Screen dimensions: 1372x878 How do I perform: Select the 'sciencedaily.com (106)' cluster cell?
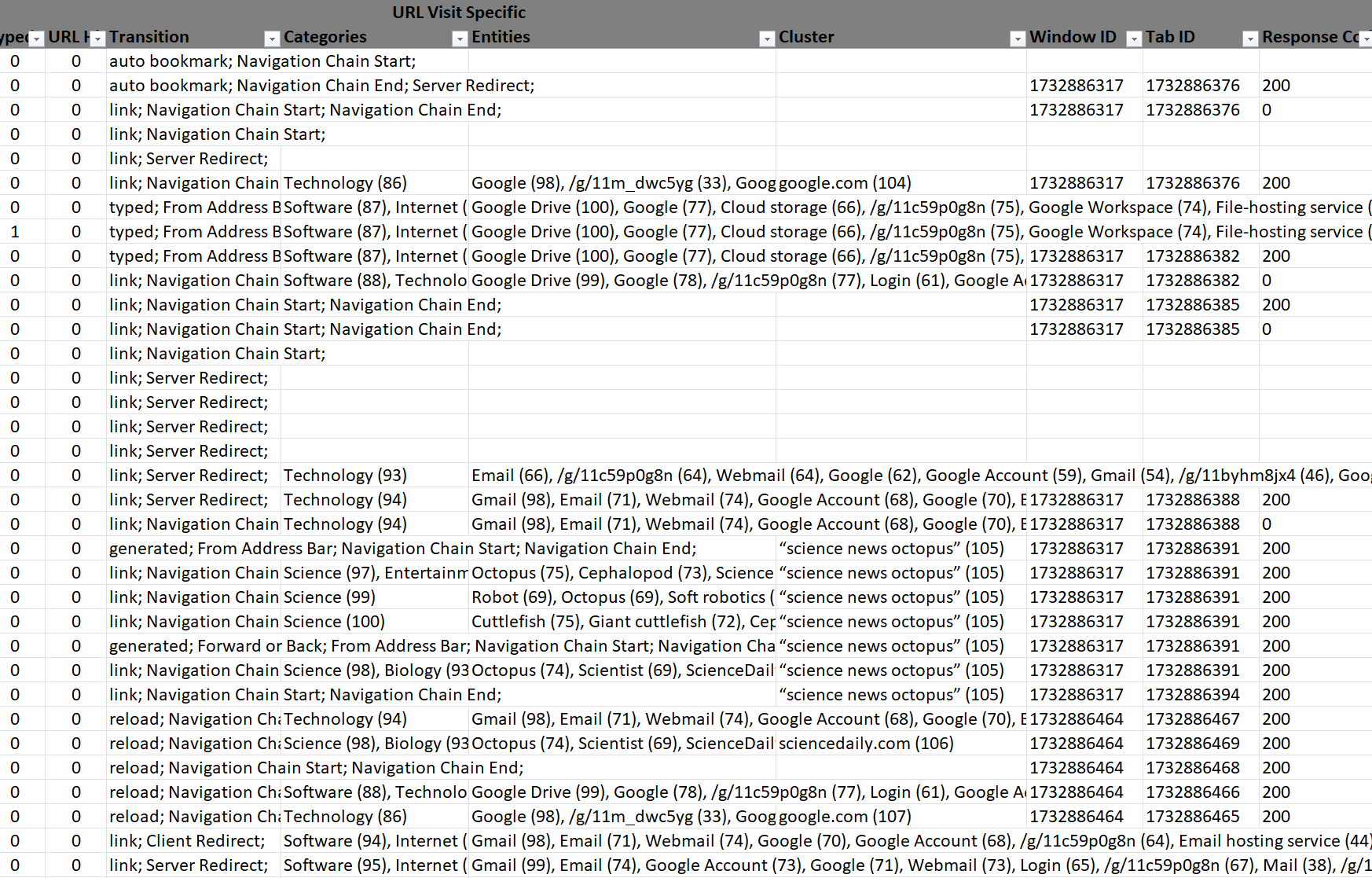point(901,744)
